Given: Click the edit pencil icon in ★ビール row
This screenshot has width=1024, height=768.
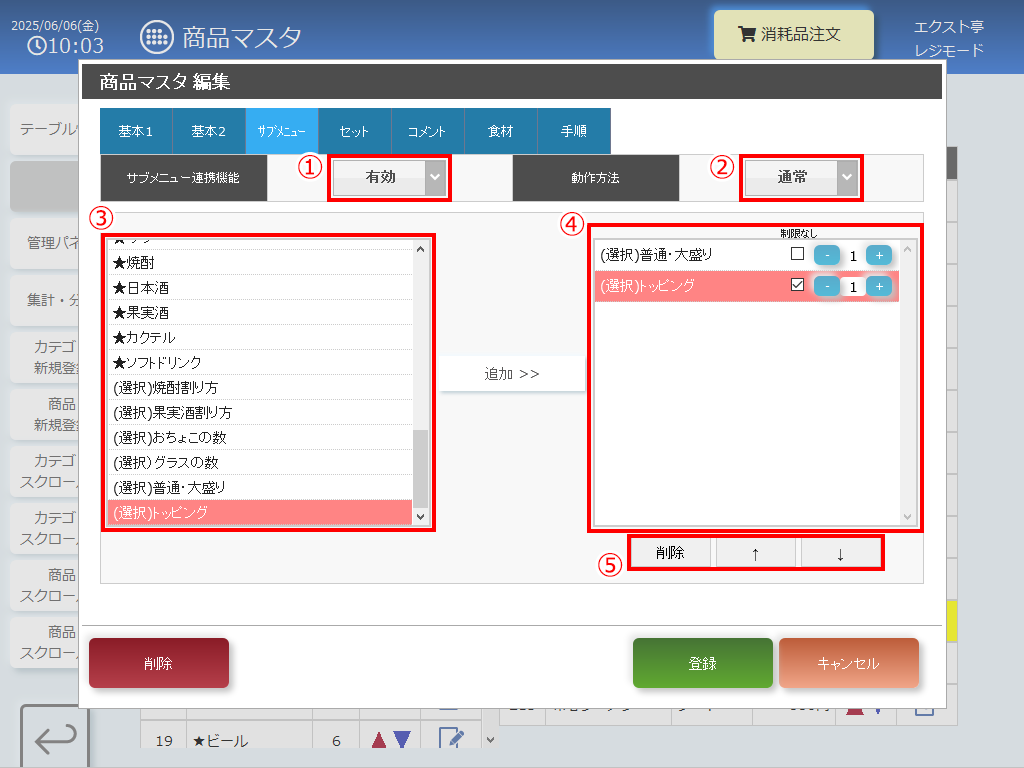Looking at the screenshot, I should point(451,739).
